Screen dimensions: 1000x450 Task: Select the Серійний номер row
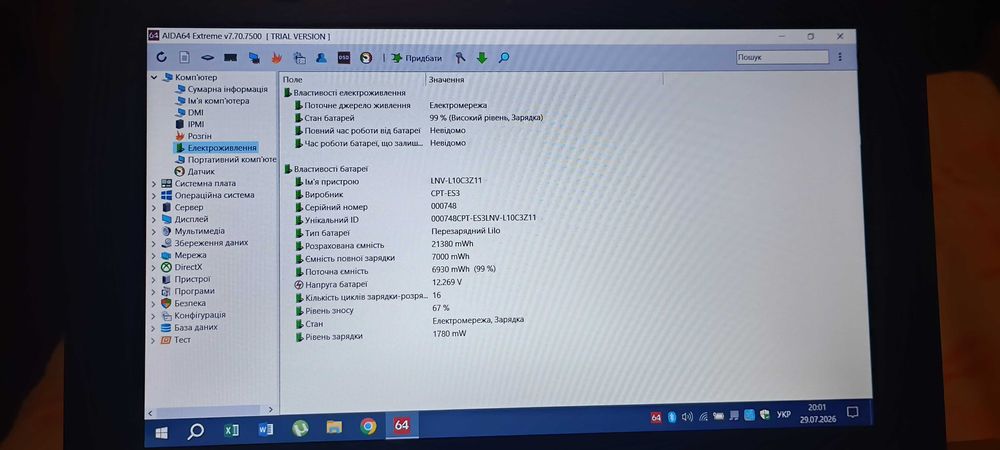[376, 207]
